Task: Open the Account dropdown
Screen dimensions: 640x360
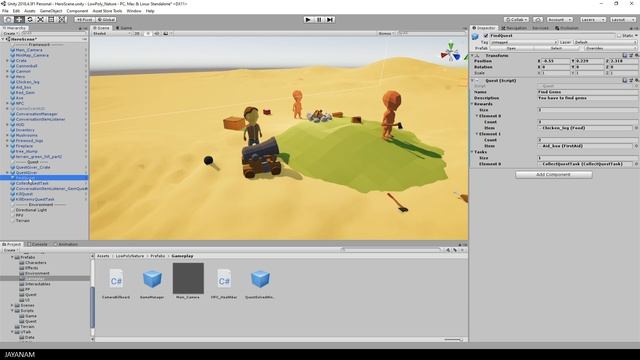Action: [x=559, y=20]
